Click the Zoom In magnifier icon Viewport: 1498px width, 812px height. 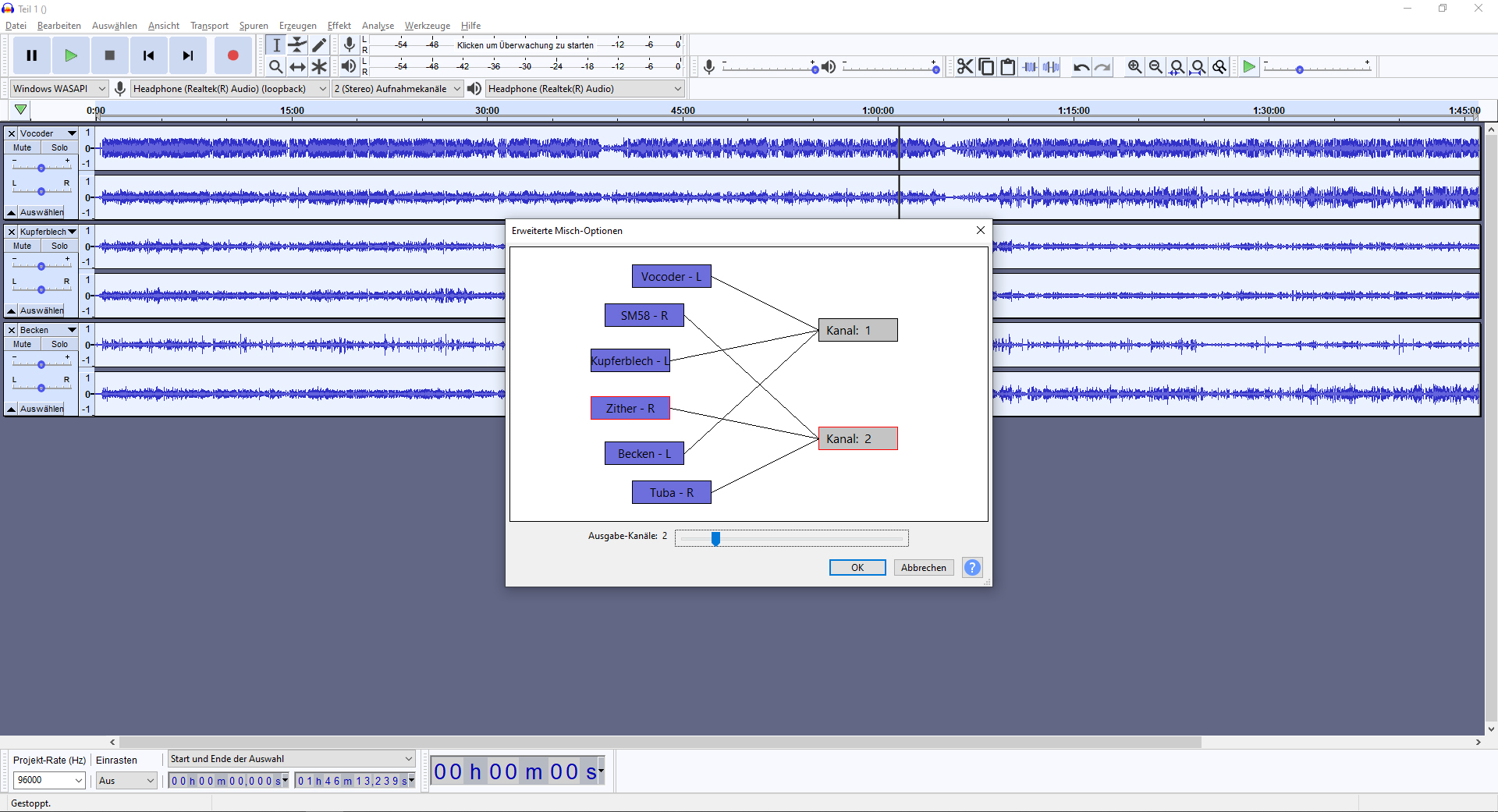click(x=1134, y=67)
